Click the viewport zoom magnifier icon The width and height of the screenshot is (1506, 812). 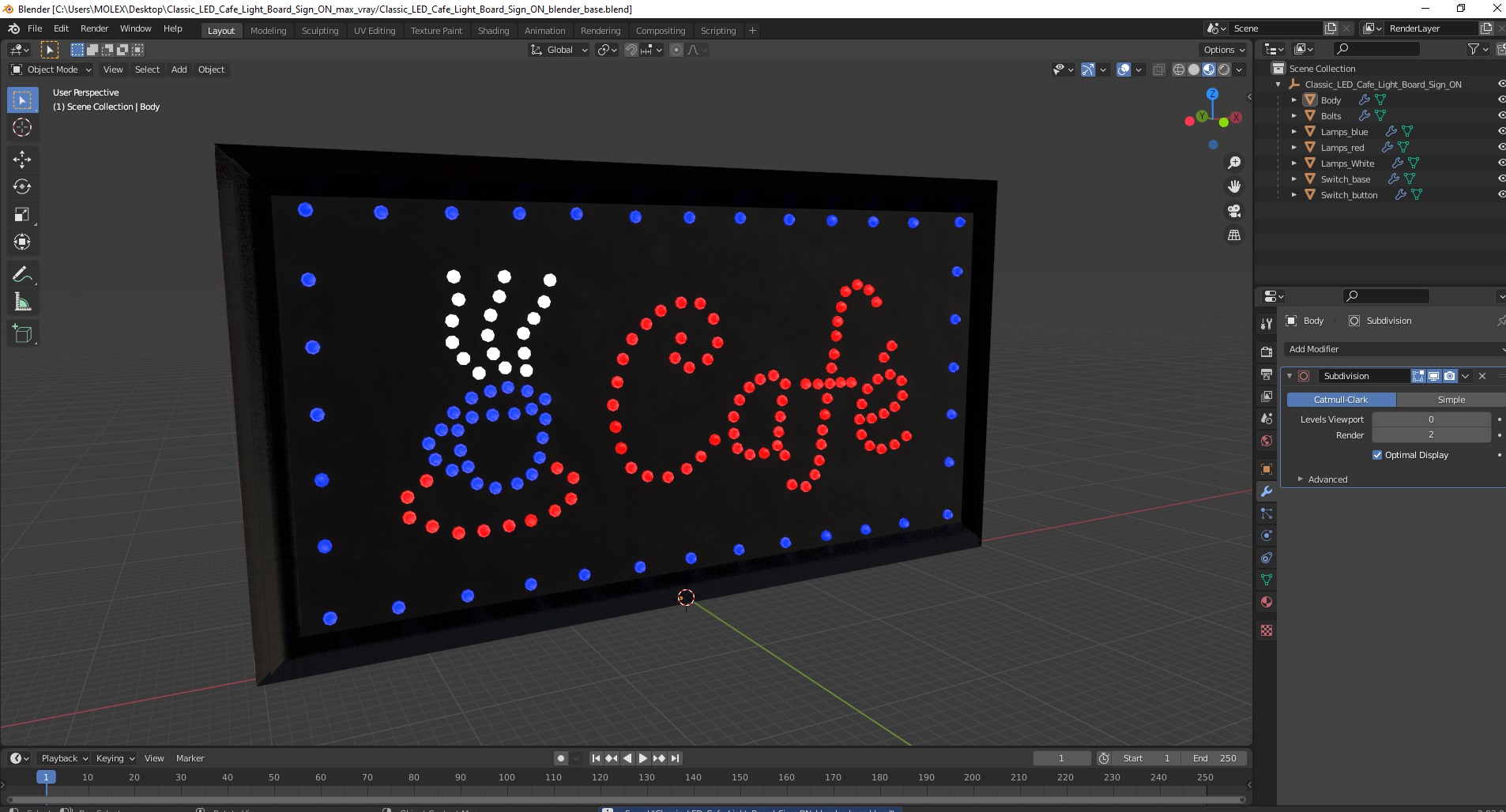click(x=1233, y=163)
